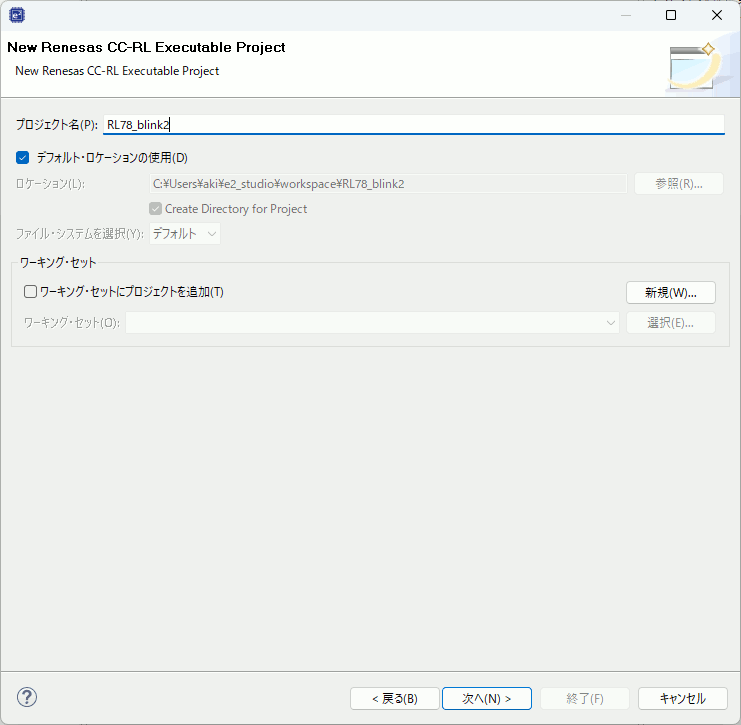Viewport: 741px width, 725px height.
Task: Click the 終了(F) finish button
Action: click(x=585, y=699)
